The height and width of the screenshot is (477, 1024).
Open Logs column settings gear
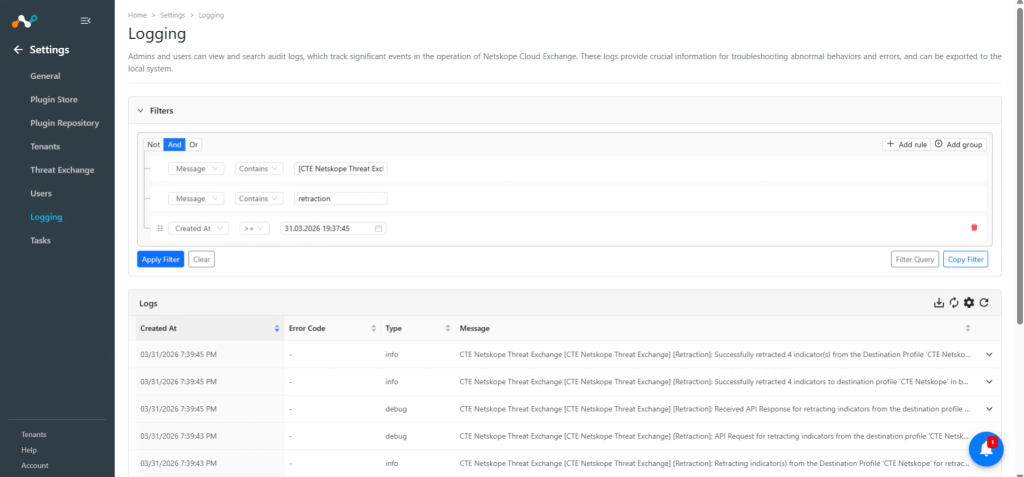(968, 303)
